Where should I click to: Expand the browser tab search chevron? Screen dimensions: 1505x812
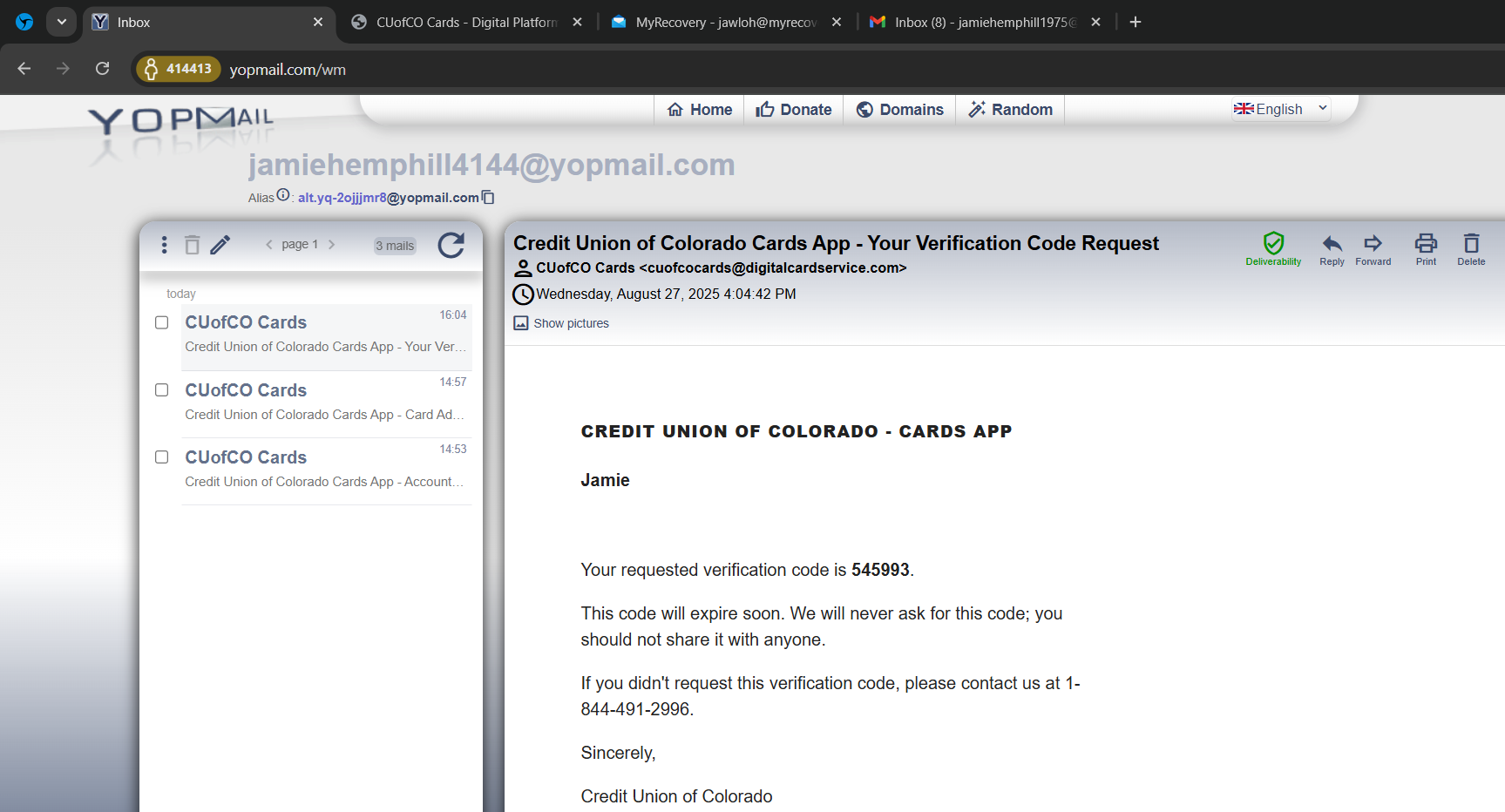(x=61, y=22)
